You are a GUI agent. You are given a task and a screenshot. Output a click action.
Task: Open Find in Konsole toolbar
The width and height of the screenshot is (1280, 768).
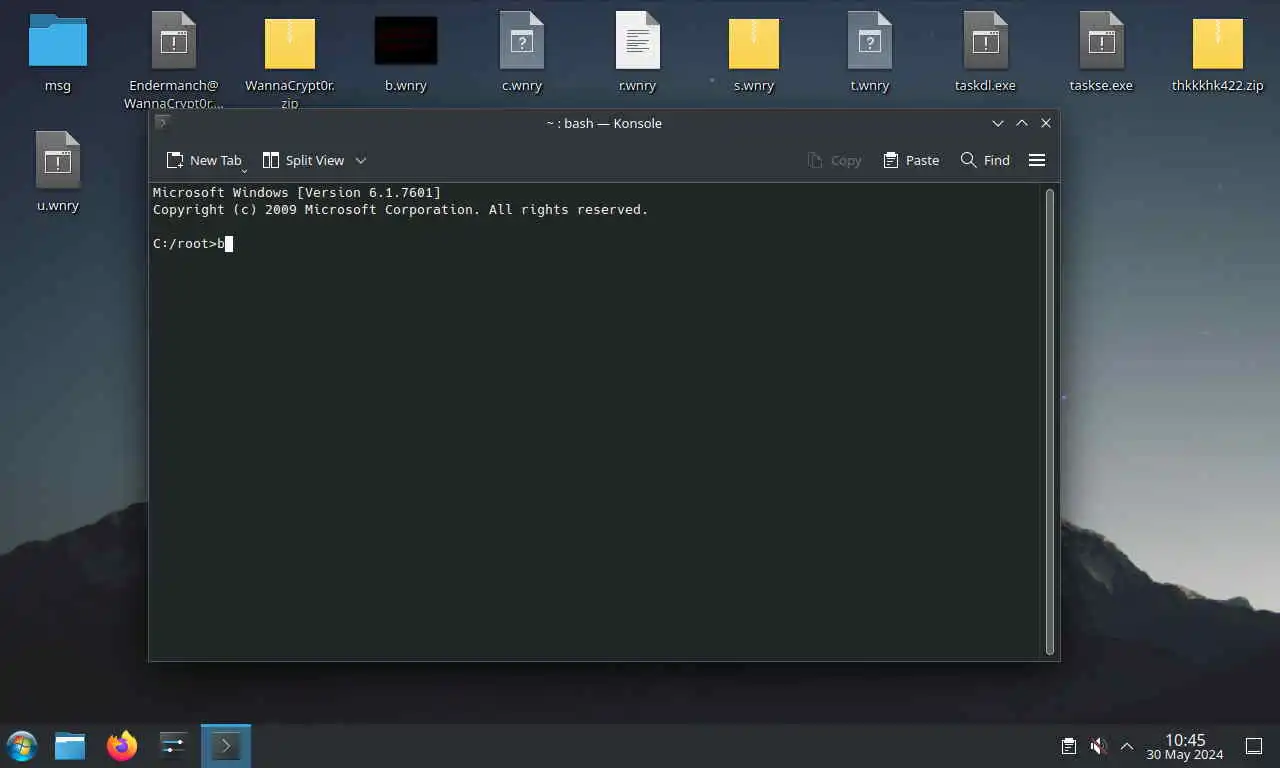[x=985, y=160]
